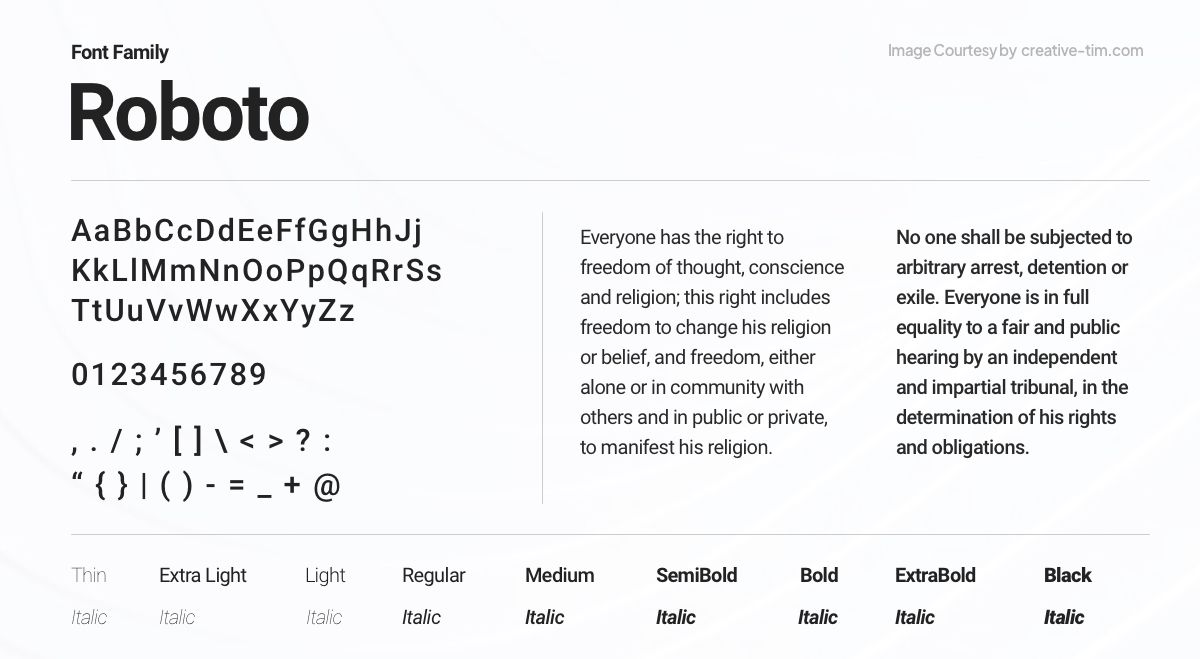Select the Black weight label
Image resolution: width=1200 pixels, height=659 pixels.
click(1067, 575)
